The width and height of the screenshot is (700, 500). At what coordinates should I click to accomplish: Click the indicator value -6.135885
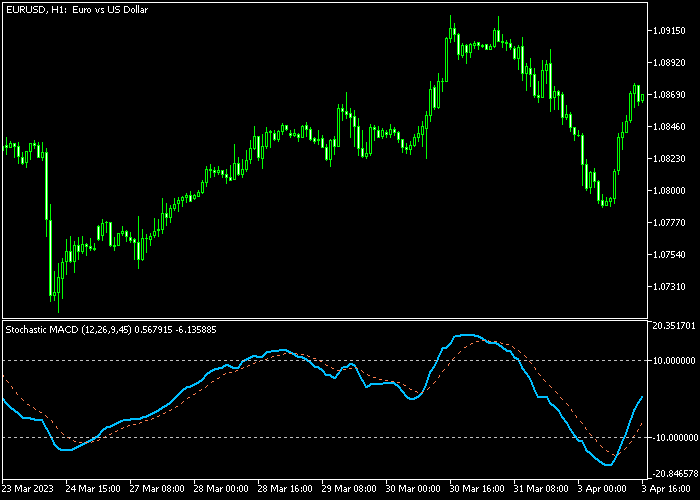tap(196, 330)
